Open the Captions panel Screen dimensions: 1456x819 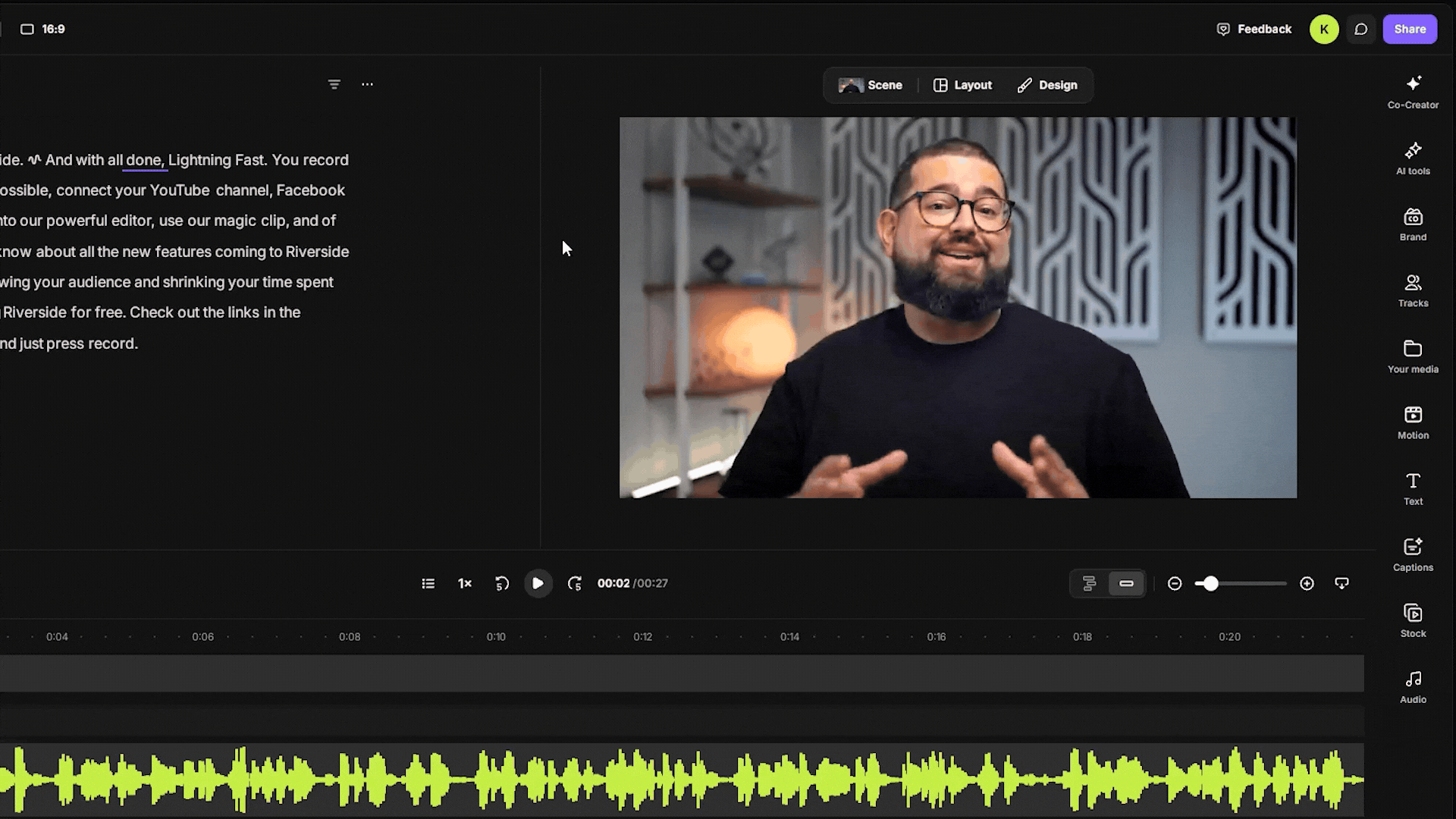1413,554
